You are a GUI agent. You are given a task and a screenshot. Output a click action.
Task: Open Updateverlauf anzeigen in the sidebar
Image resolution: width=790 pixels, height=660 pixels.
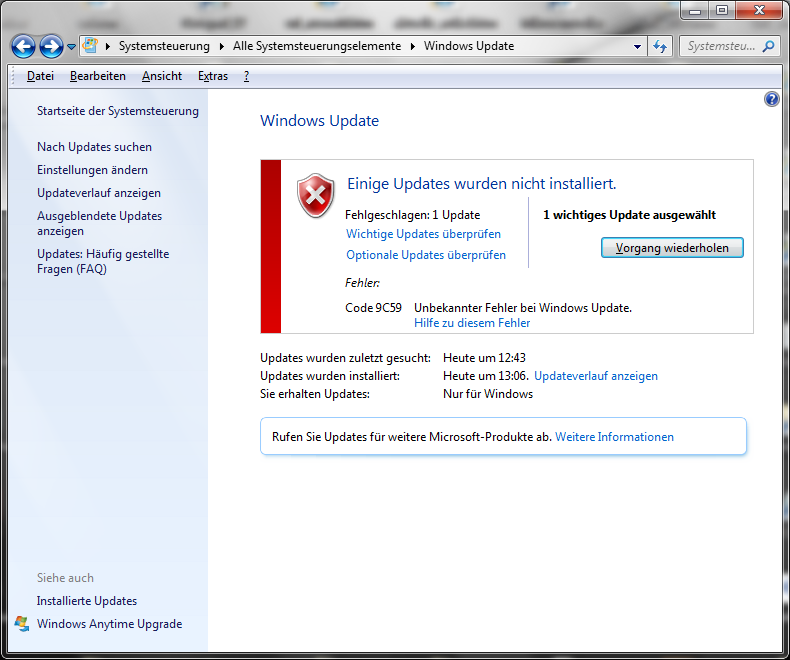99,193
